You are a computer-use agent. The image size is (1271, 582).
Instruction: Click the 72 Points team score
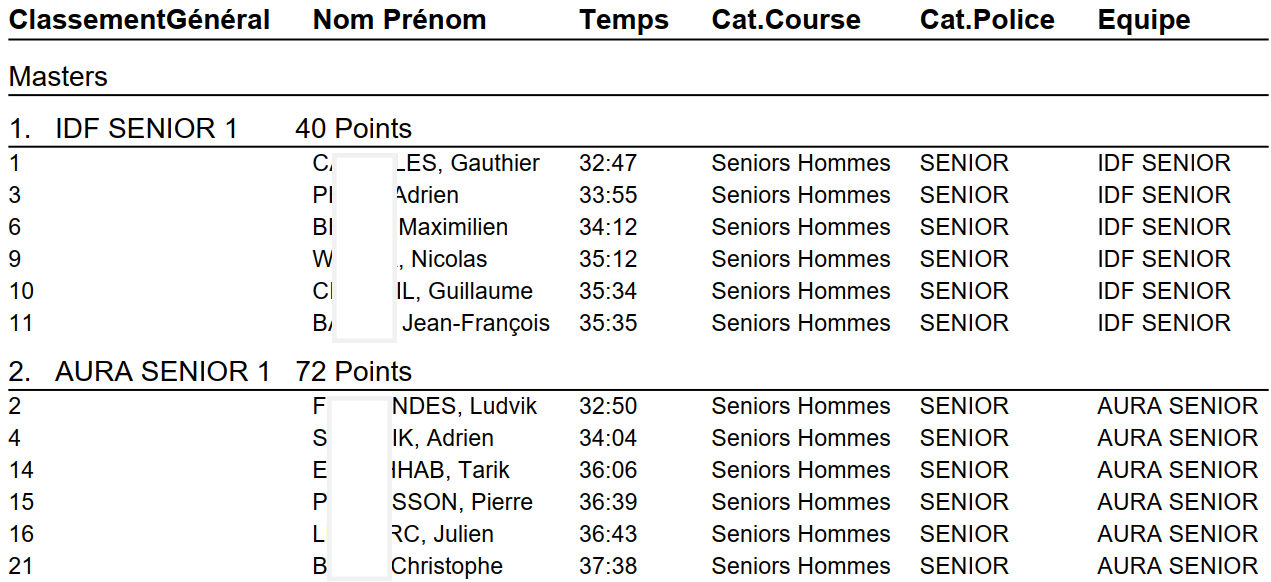pyautogui.click(x=353, y=372)
